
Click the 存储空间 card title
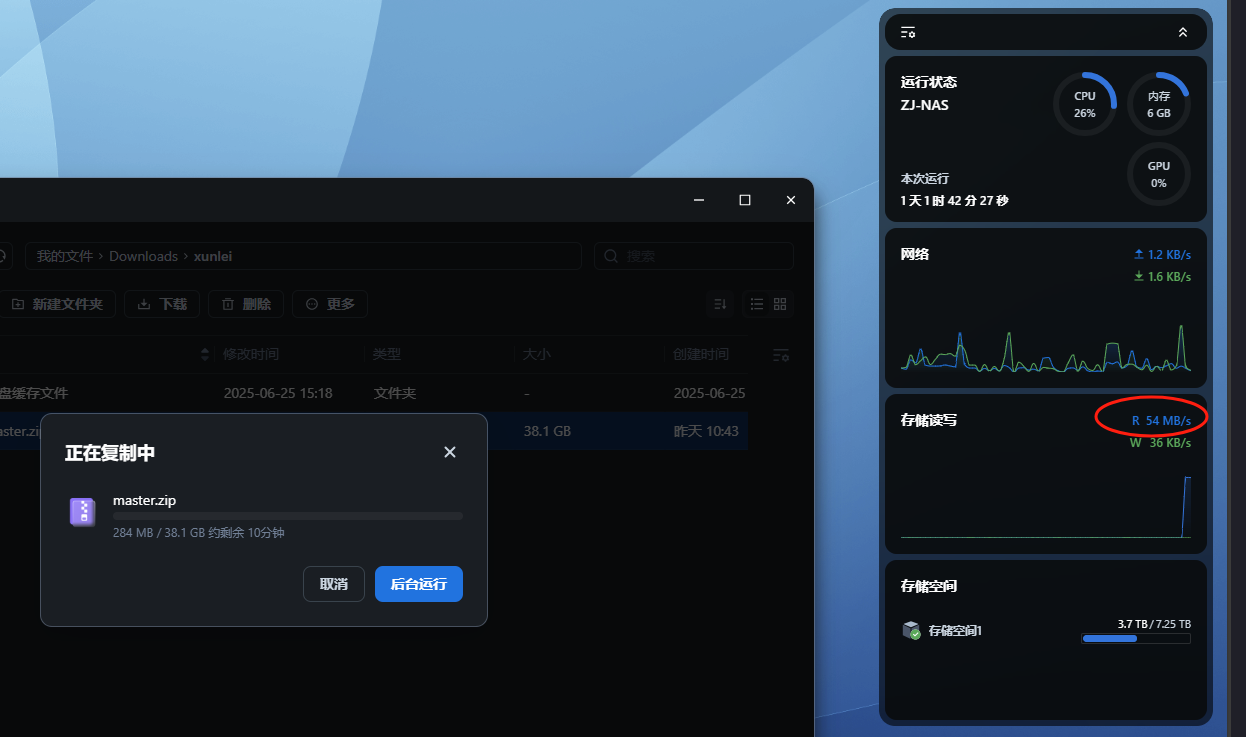click(x=929, y=586)
